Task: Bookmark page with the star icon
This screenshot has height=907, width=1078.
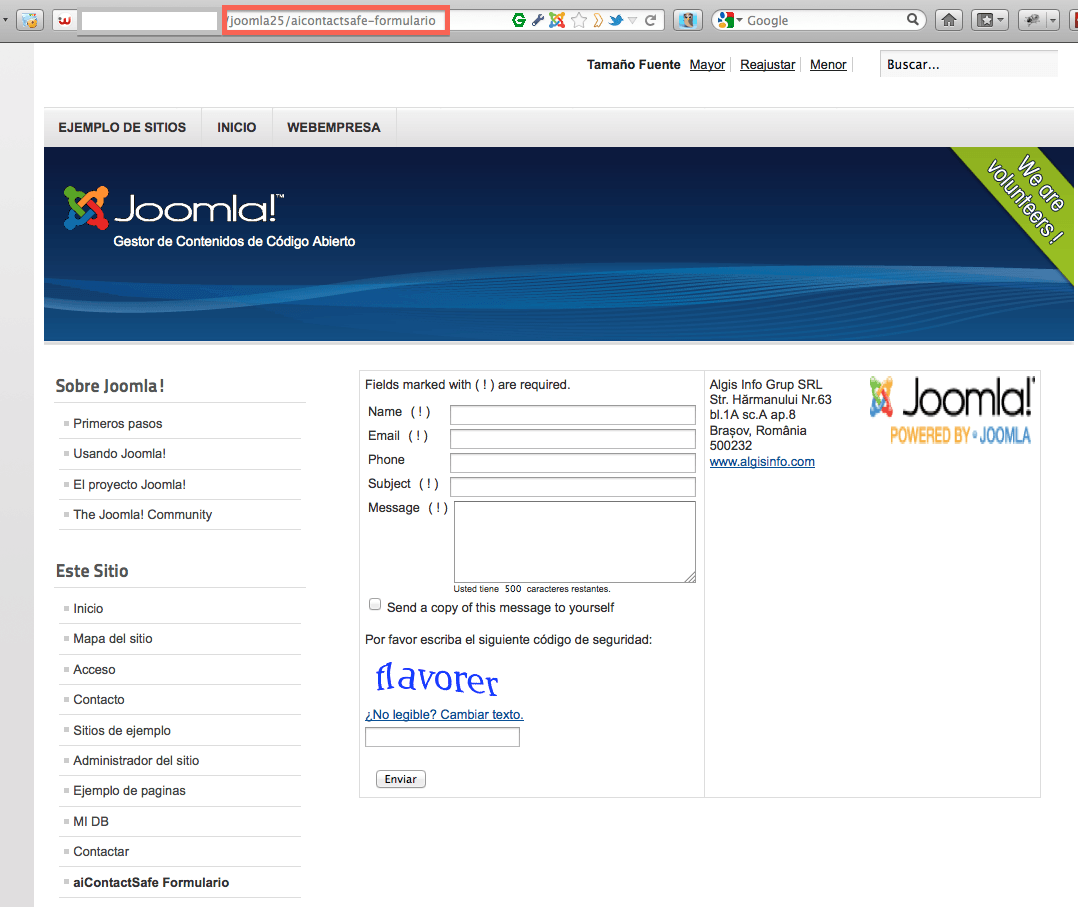Action: (x=579, y=21)
